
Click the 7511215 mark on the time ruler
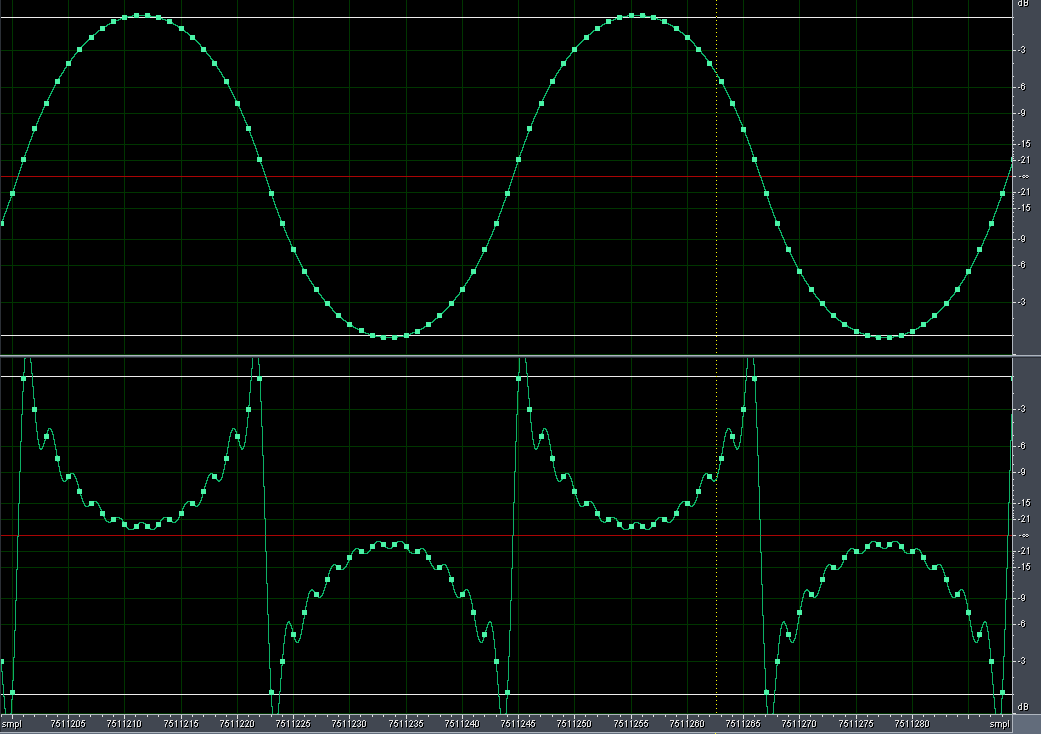(181, 724)
